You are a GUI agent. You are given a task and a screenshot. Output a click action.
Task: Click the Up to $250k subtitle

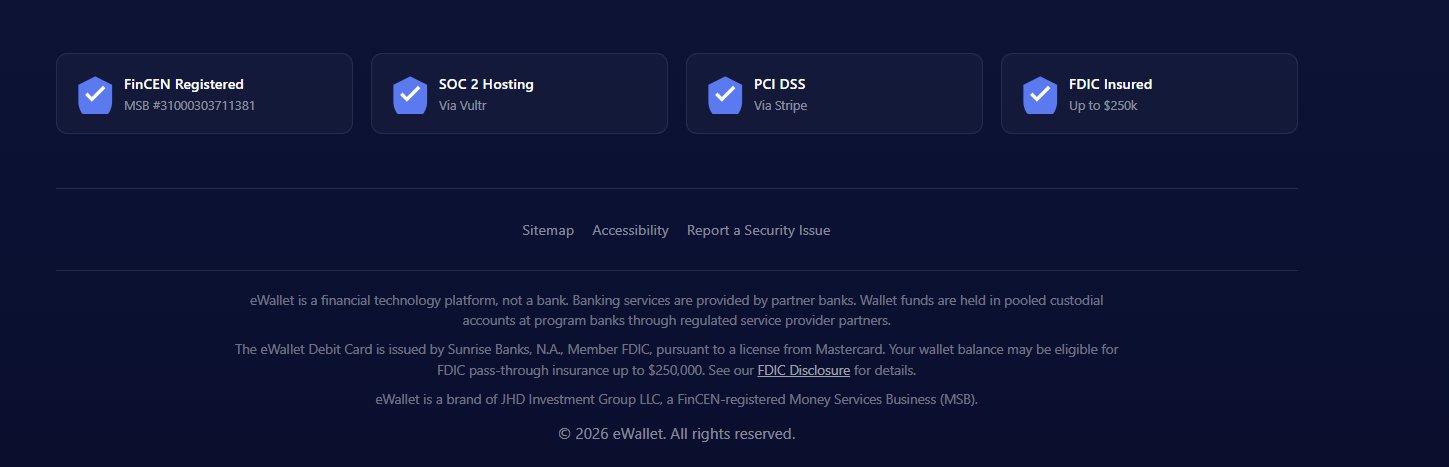point(1103,105)
